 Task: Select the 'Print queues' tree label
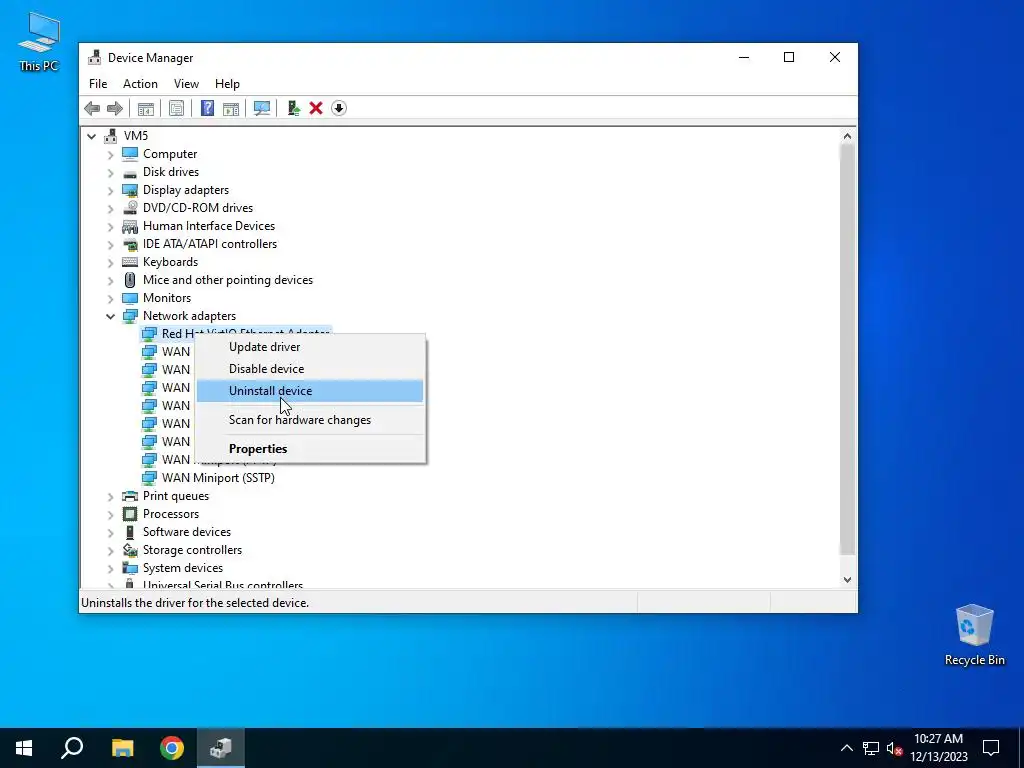pos(176,496)
